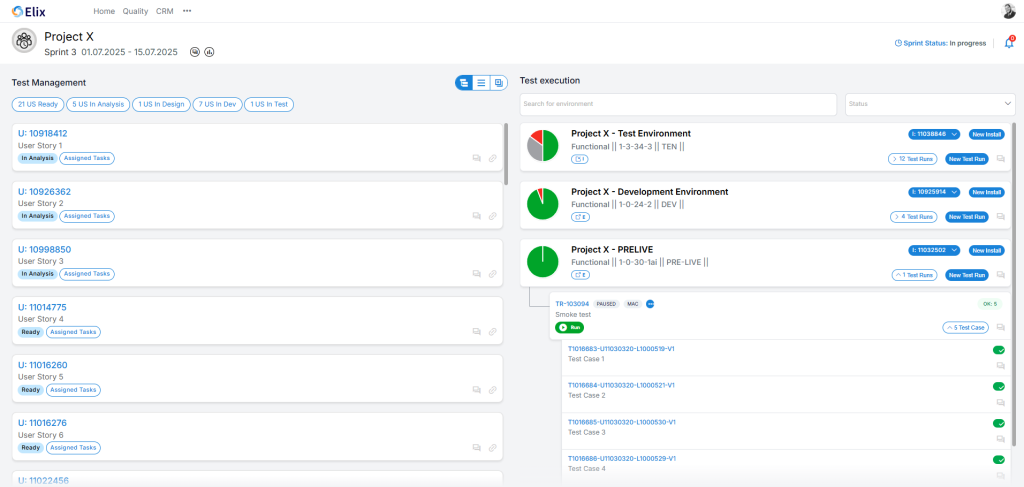
Task: Click the Elix logo
Action: tap(29, 11)
